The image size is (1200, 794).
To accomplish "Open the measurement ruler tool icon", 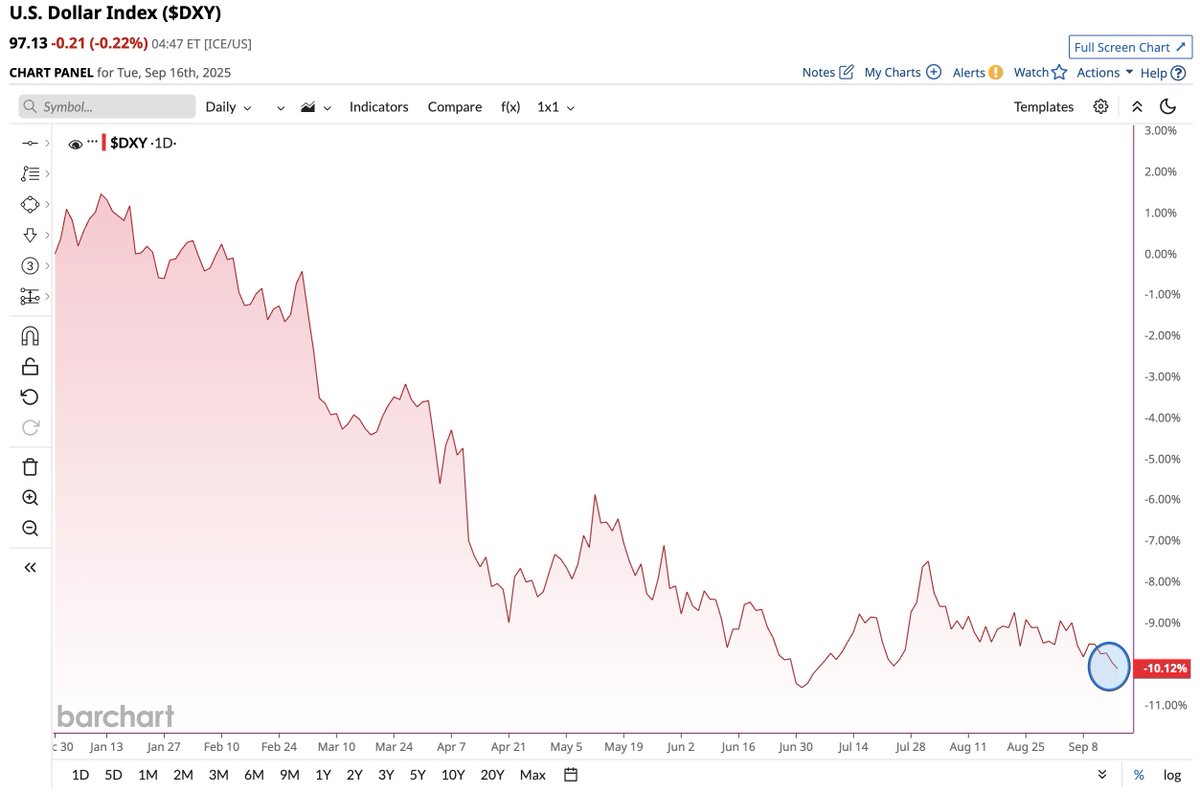I will 29,296.
